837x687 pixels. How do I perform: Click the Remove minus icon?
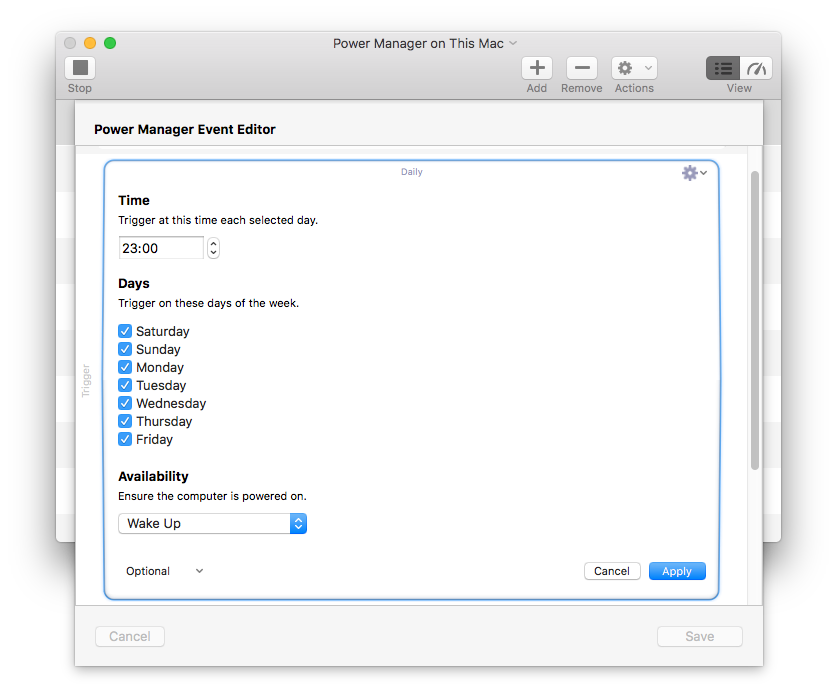tap(582, 68)
